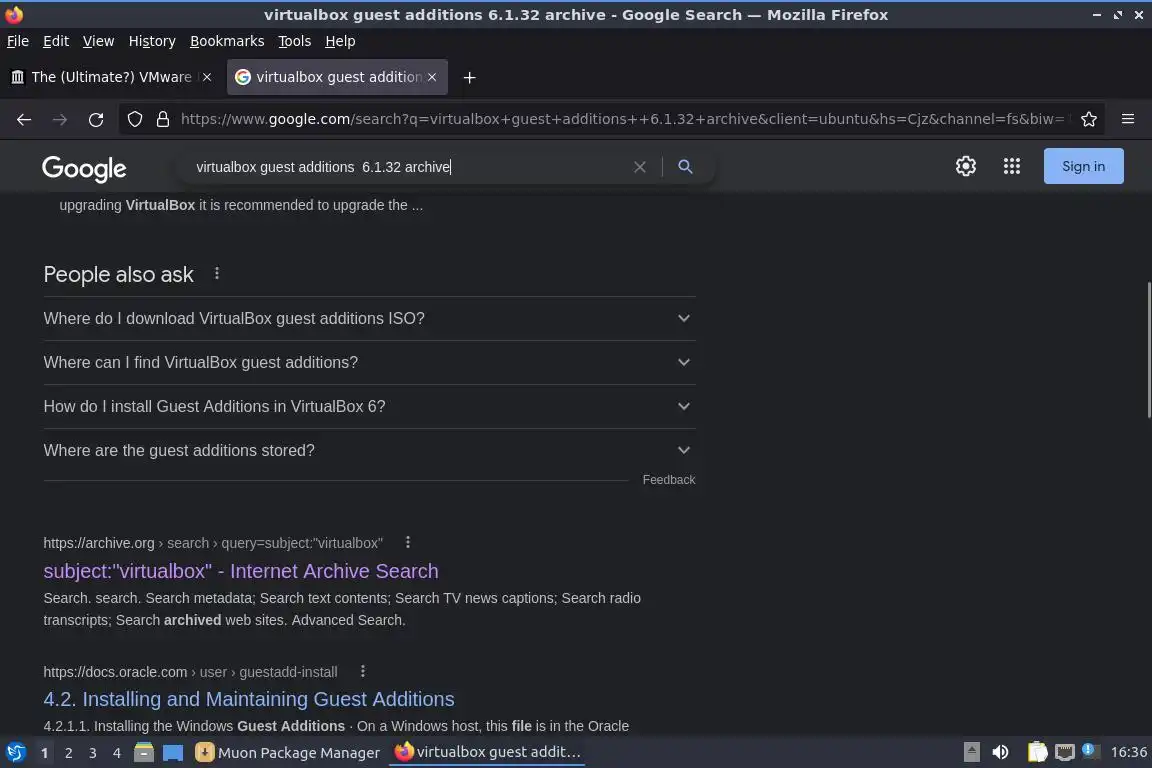Open the People also ask options menu
Image resolution: width=1152 pixels, height=768 pixels.
click(217, 273)
